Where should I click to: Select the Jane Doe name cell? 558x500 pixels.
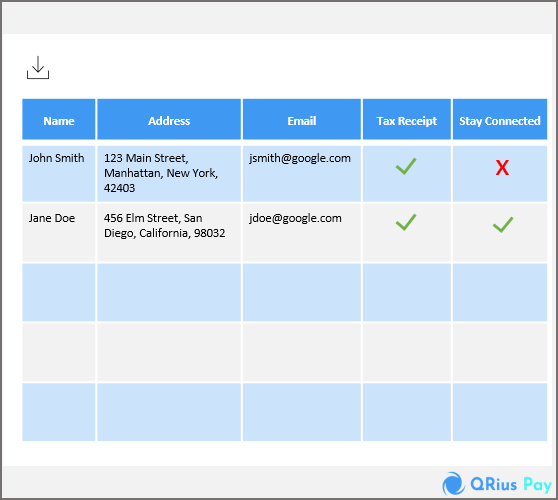59,233
